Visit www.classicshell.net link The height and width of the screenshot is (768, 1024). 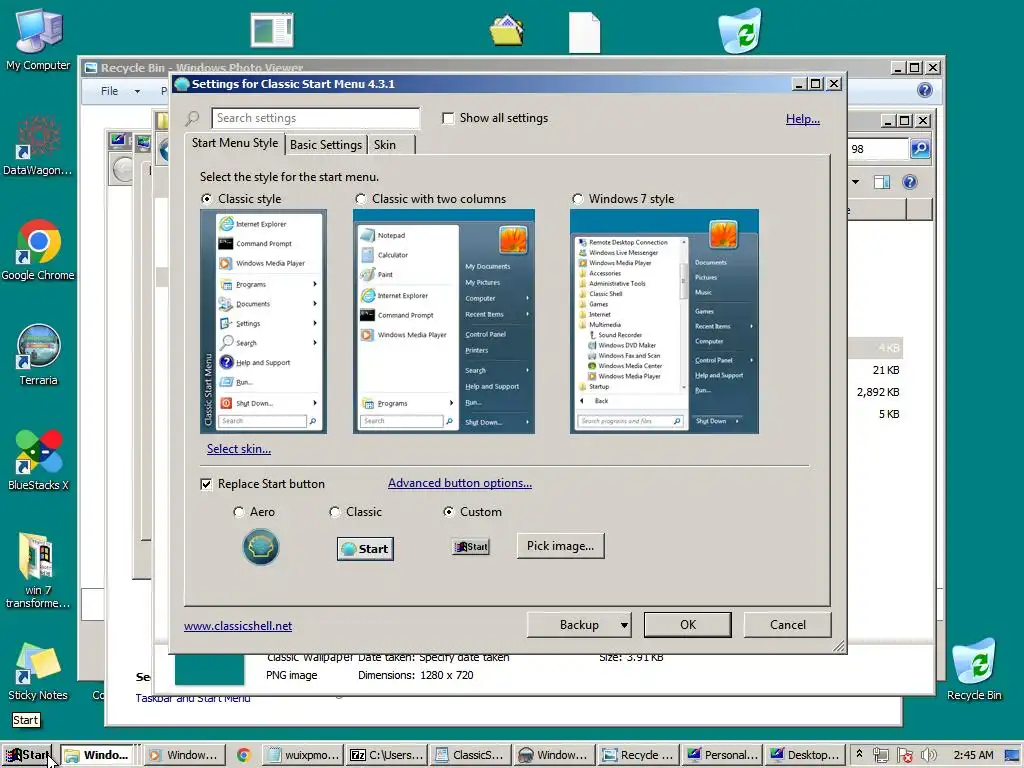click(238, 626)
